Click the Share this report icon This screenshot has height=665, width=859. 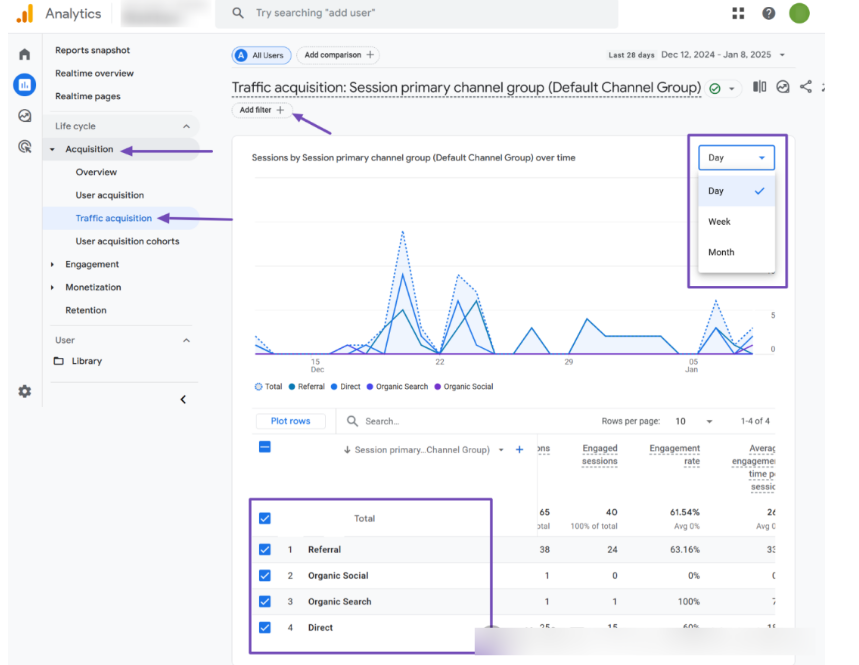pyautogui.click(x=806, y=87)
